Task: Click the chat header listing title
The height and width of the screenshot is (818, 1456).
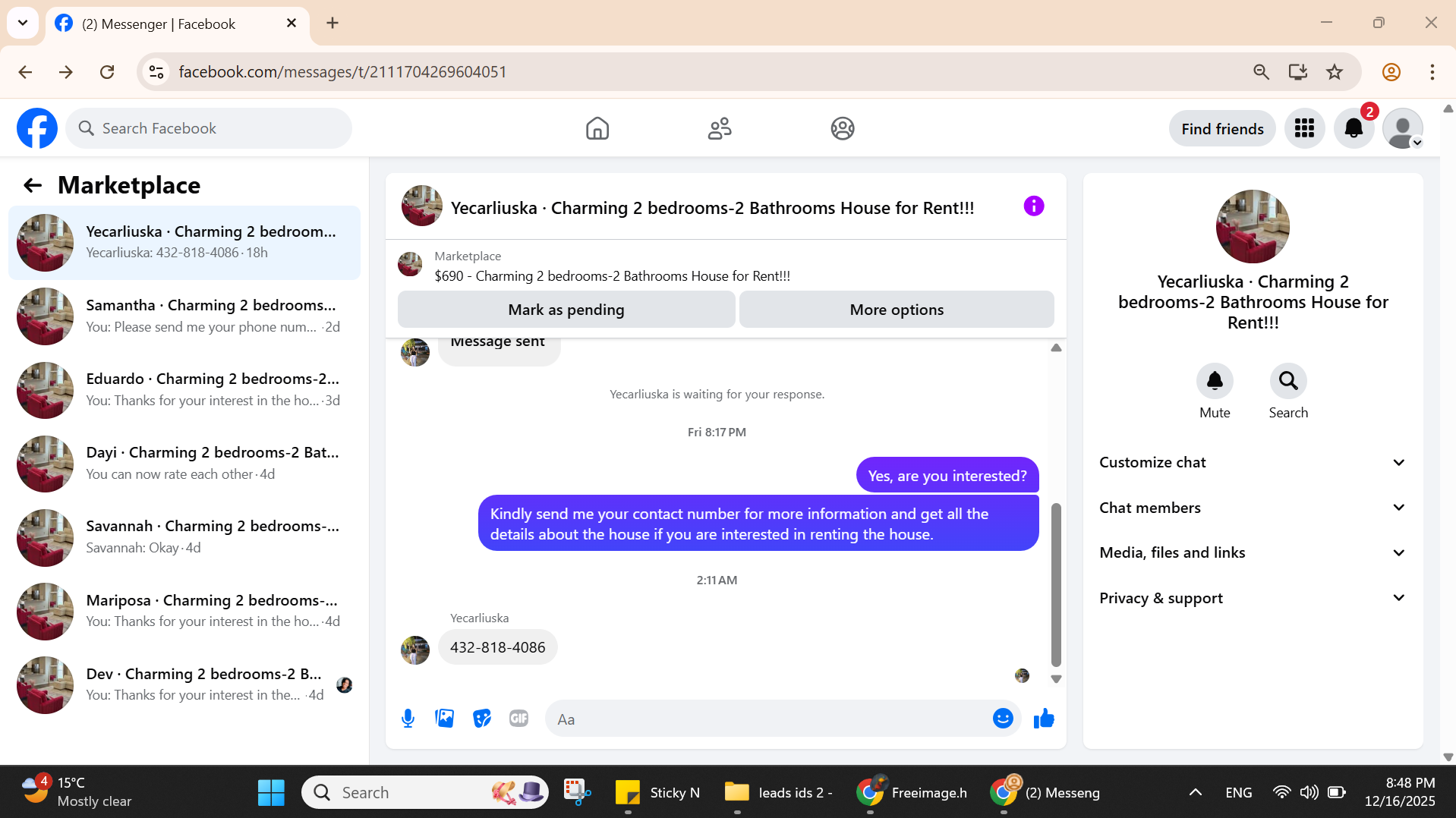Action: (712, 208)
